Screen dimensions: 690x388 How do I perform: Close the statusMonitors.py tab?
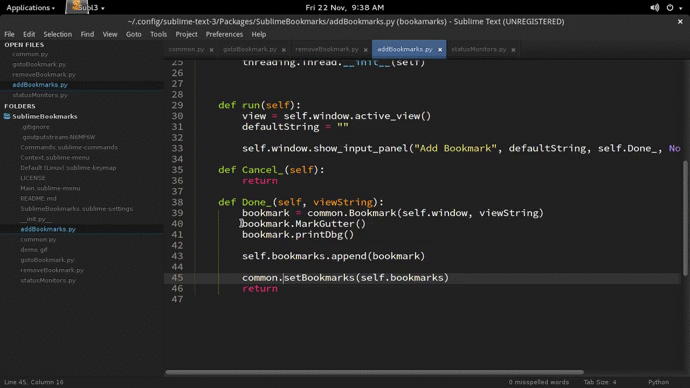point(513,50)
